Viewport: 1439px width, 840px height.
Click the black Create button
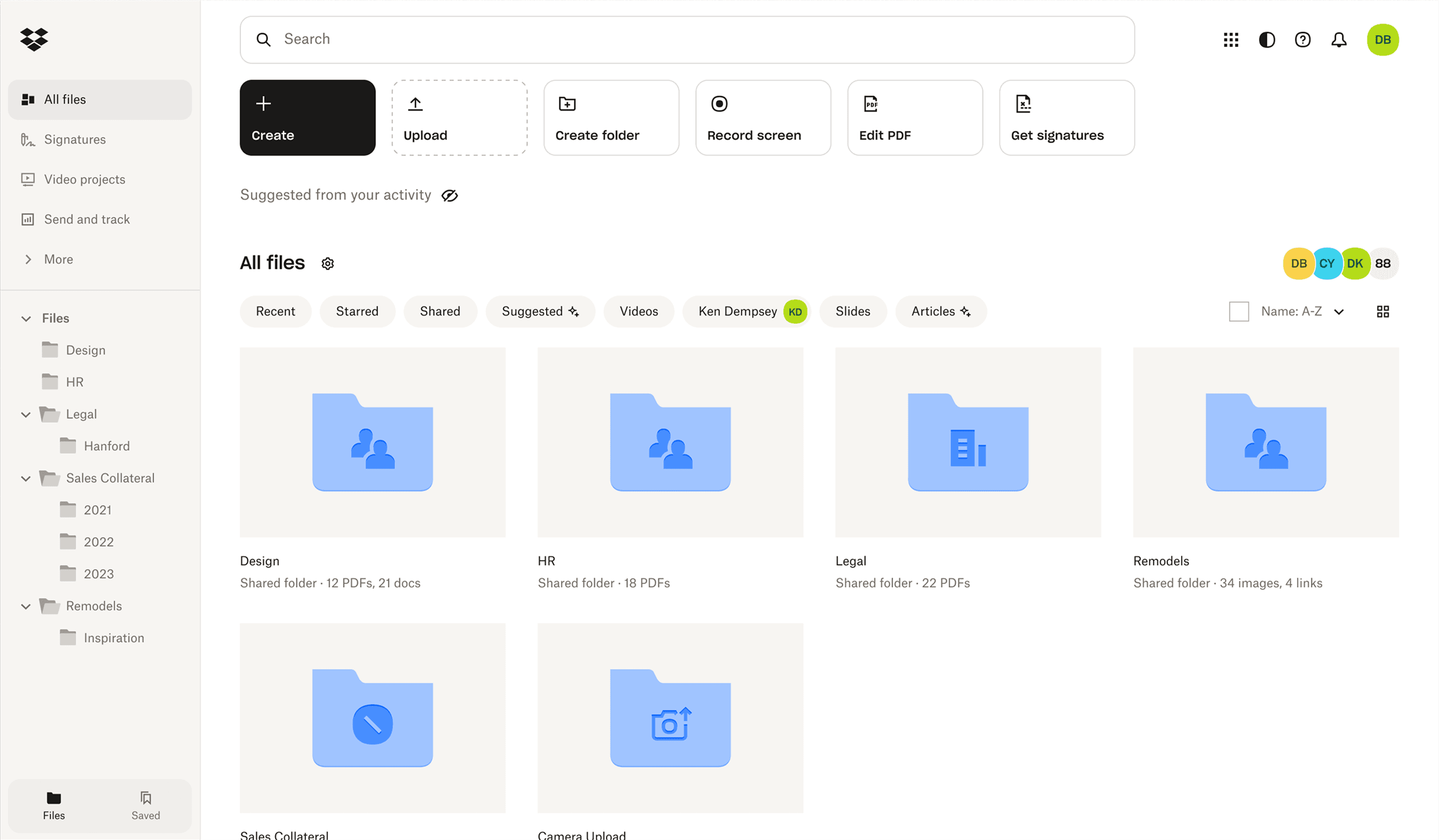pos(307,117)
